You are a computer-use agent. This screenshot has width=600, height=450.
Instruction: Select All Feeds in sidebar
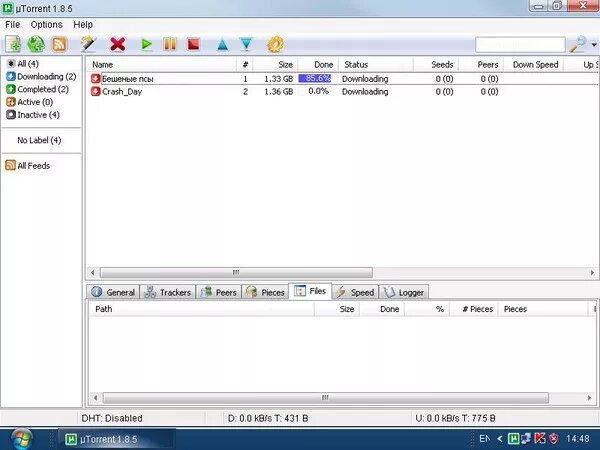pos(28,165)
